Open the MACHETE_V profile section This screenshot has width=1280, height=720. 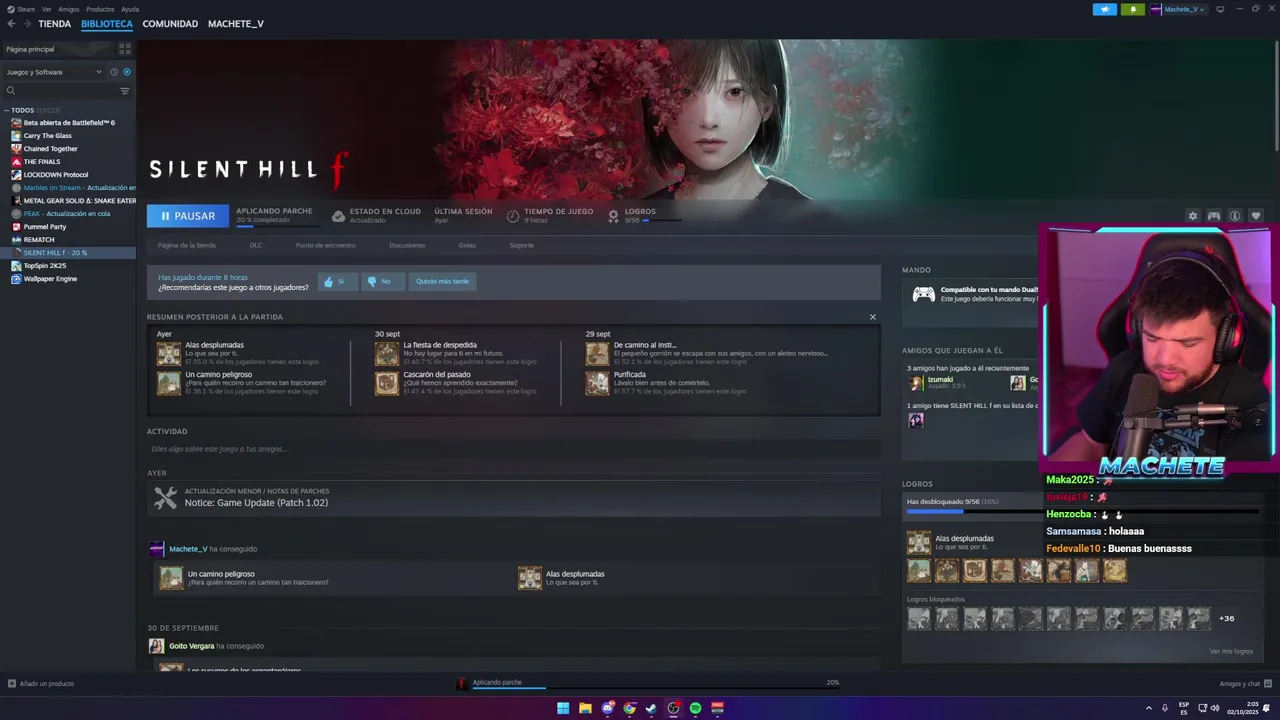[x=236, y=24]
